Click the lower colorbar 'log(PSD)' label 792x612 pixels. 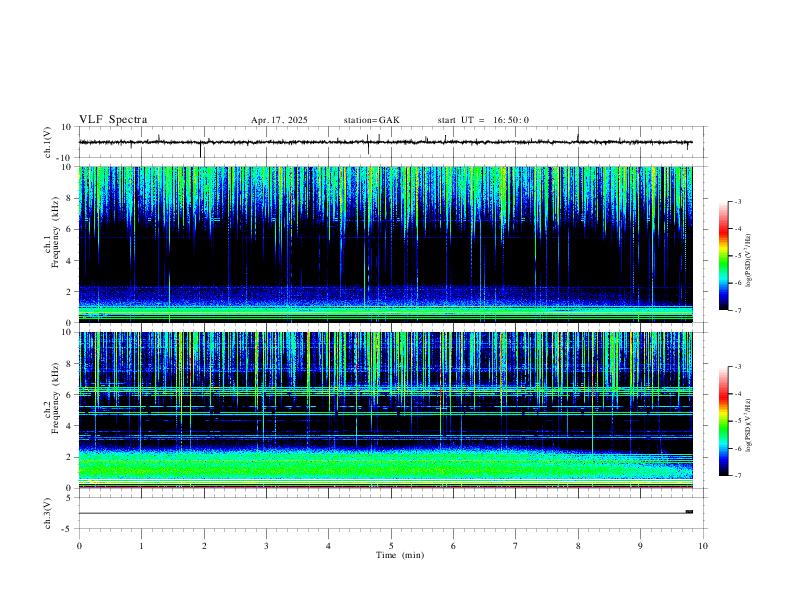(x=748, y=426)
